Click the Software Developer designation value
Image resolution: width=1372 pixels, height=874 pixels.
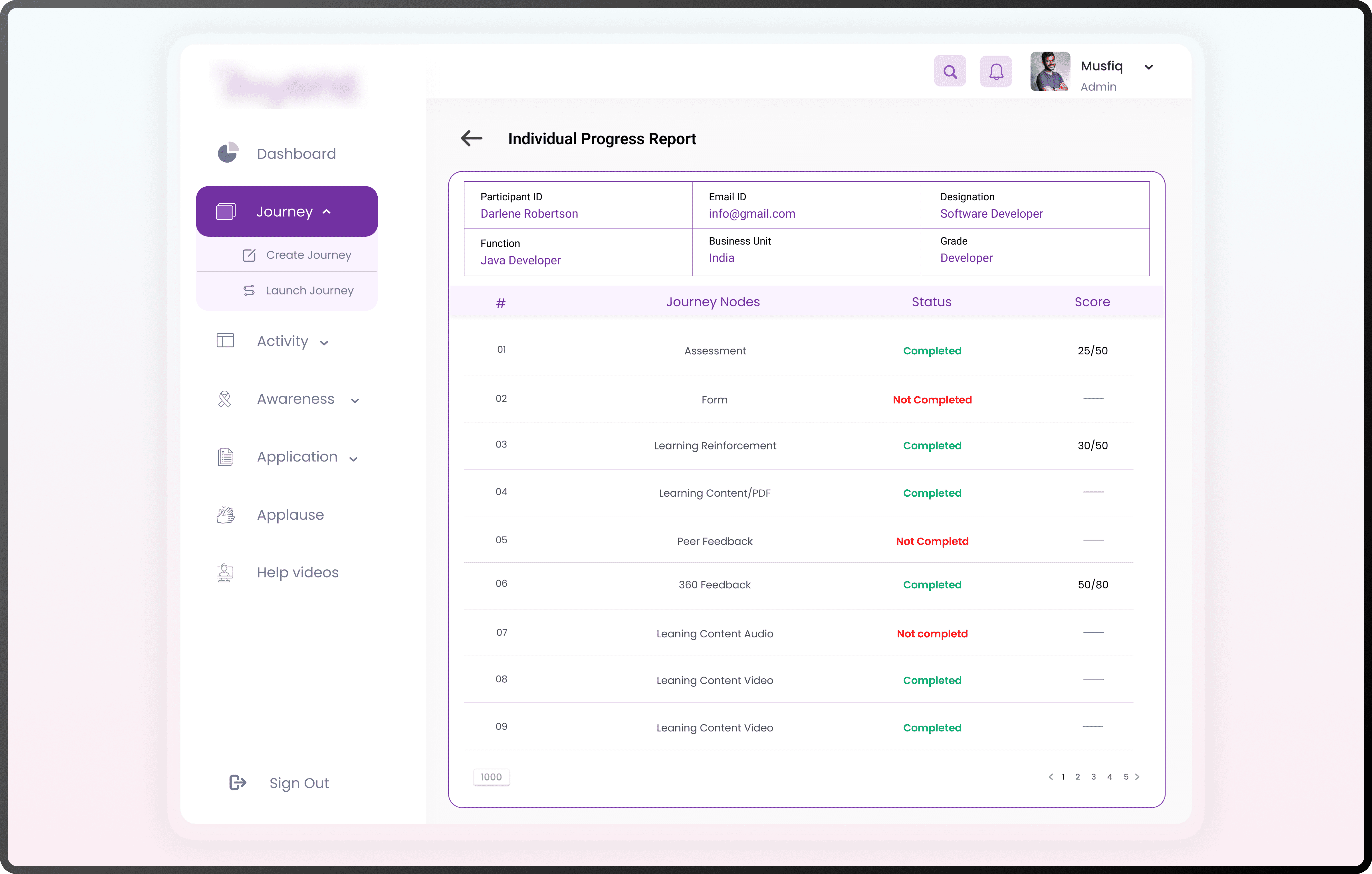tap(991, 214)
